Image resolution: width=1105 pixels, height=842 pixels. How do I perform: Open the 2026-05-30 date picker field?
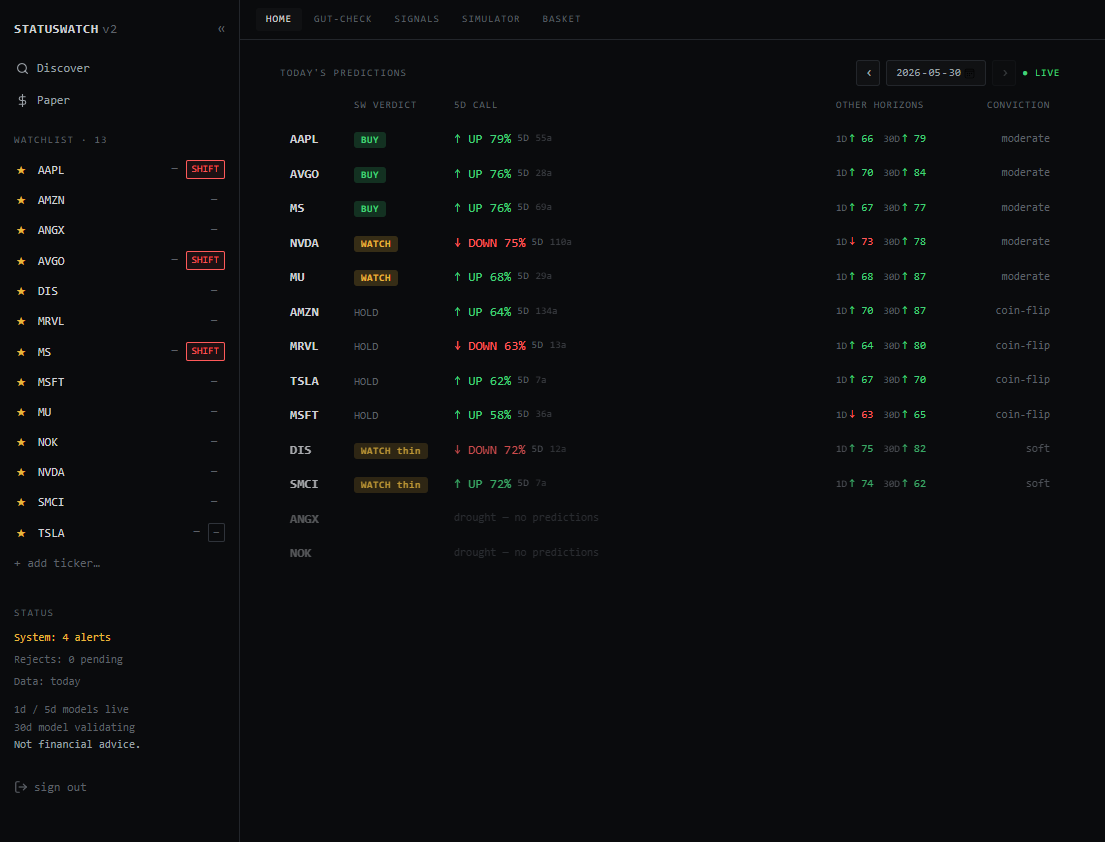point(935,73)
